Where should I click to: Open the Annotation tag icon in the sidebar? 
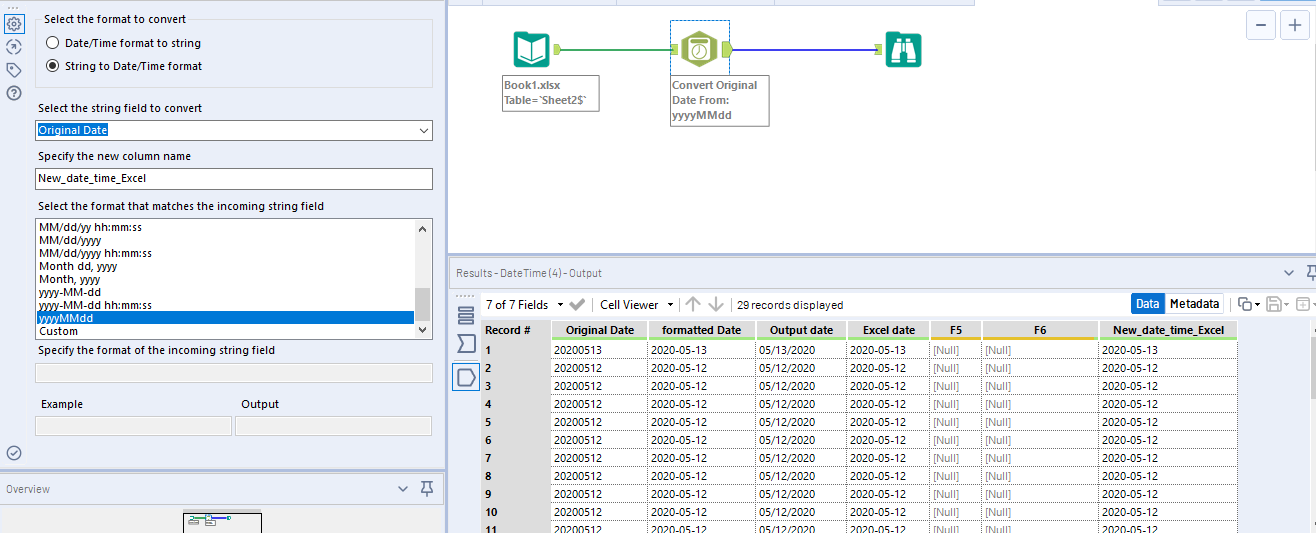coord(14,70)
